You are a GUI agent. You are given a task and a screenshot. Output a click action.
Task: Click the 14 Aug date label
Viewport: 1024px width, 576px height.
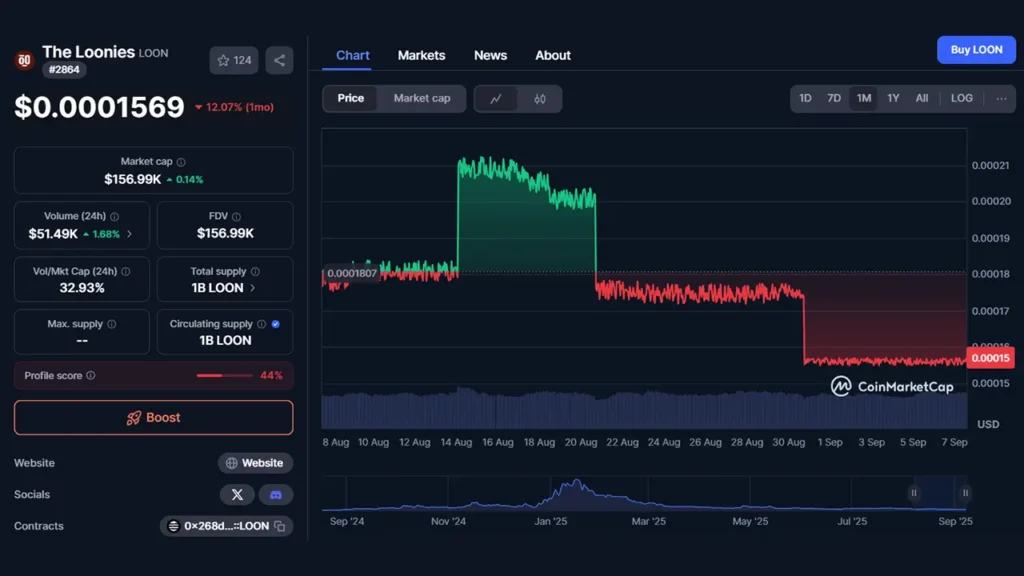coord(456,442)
